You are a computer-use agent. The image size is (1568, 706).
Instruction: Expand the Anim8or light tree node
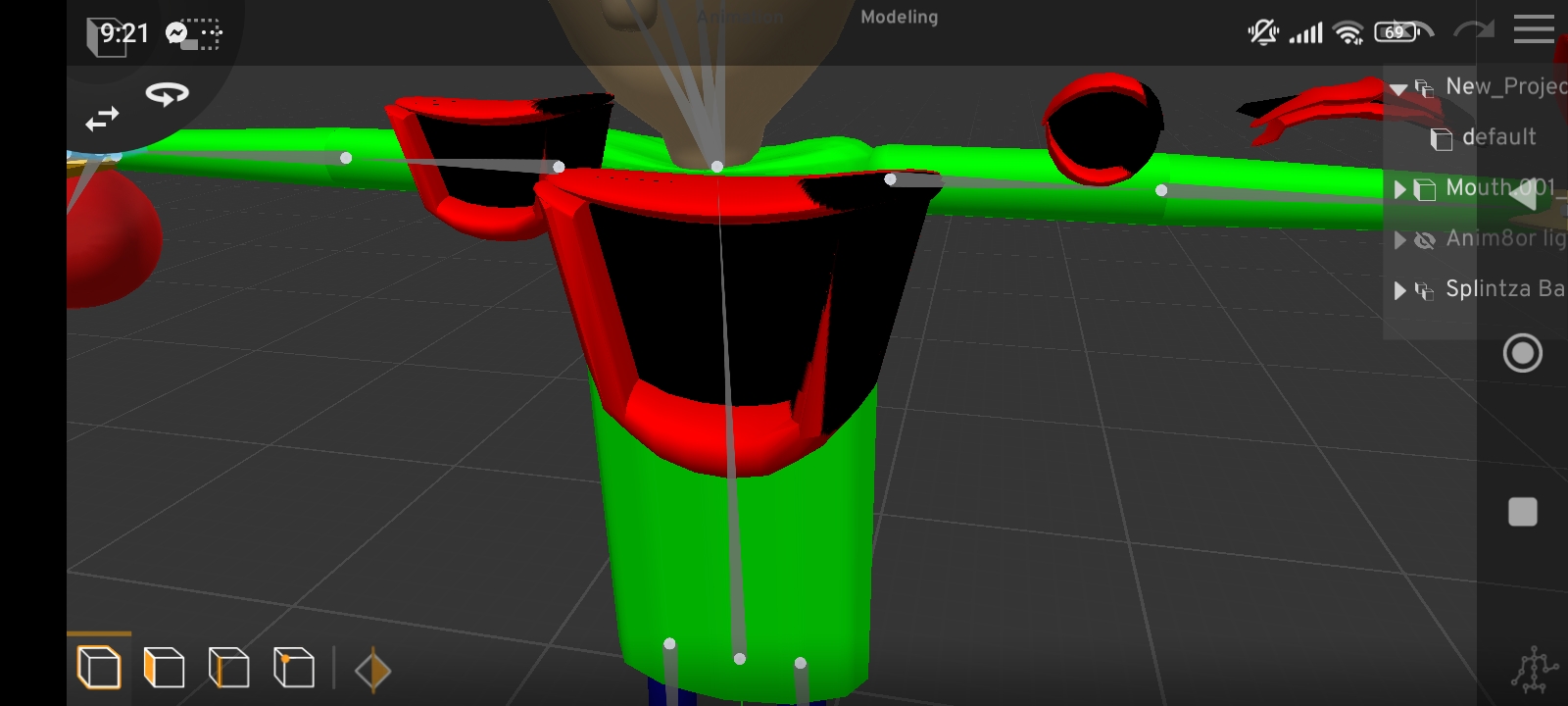pyautogui.click(x=1400, y=240)
